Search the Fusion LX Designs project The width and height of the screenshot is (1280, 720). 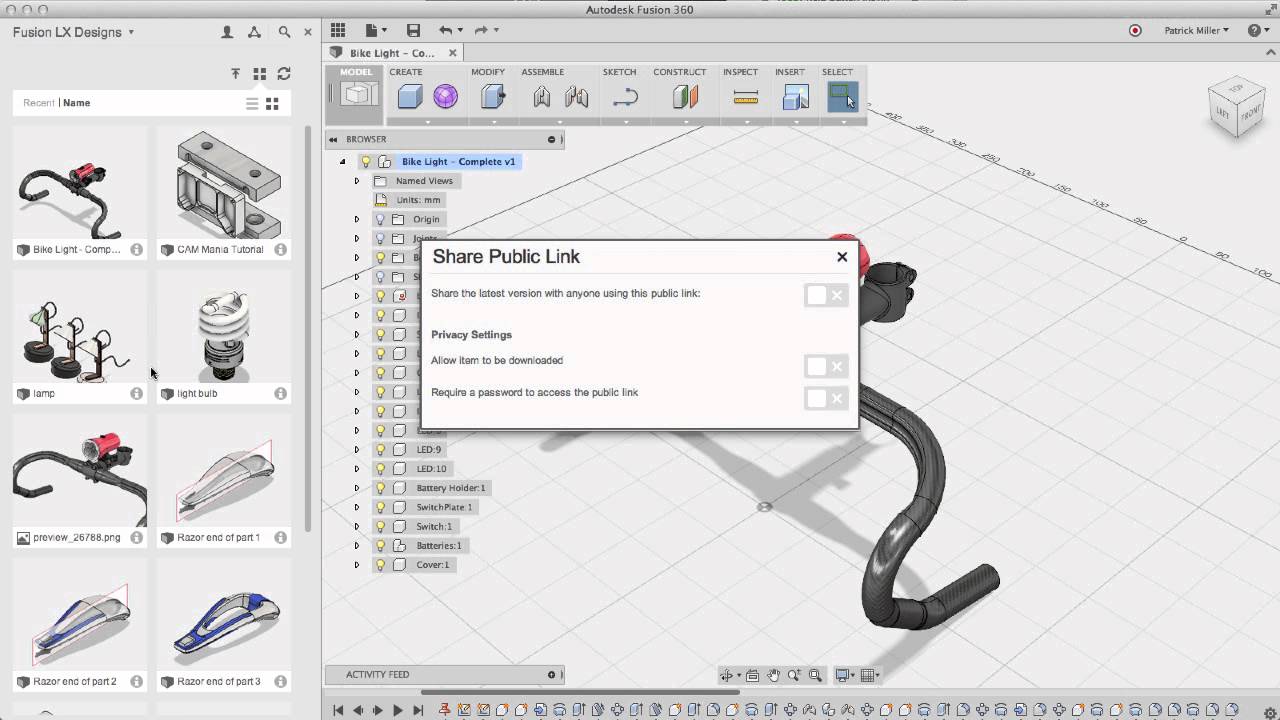pyautogui.click(x=284, y=32)
